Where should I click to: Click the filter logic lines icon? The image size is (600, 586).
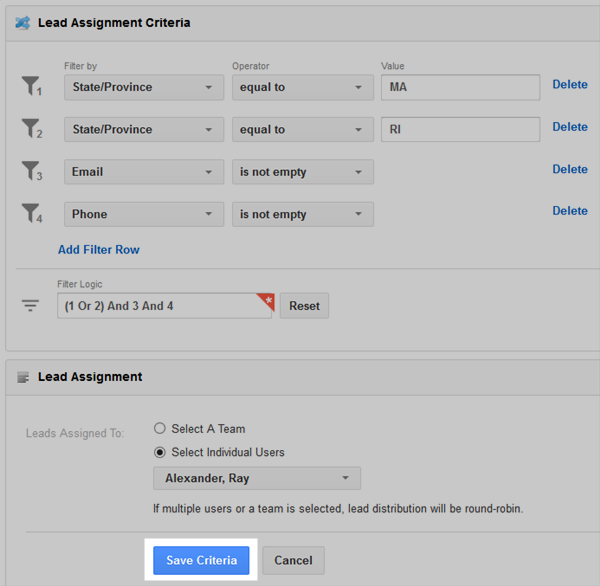pyautogui.click(x=30, y=305)
